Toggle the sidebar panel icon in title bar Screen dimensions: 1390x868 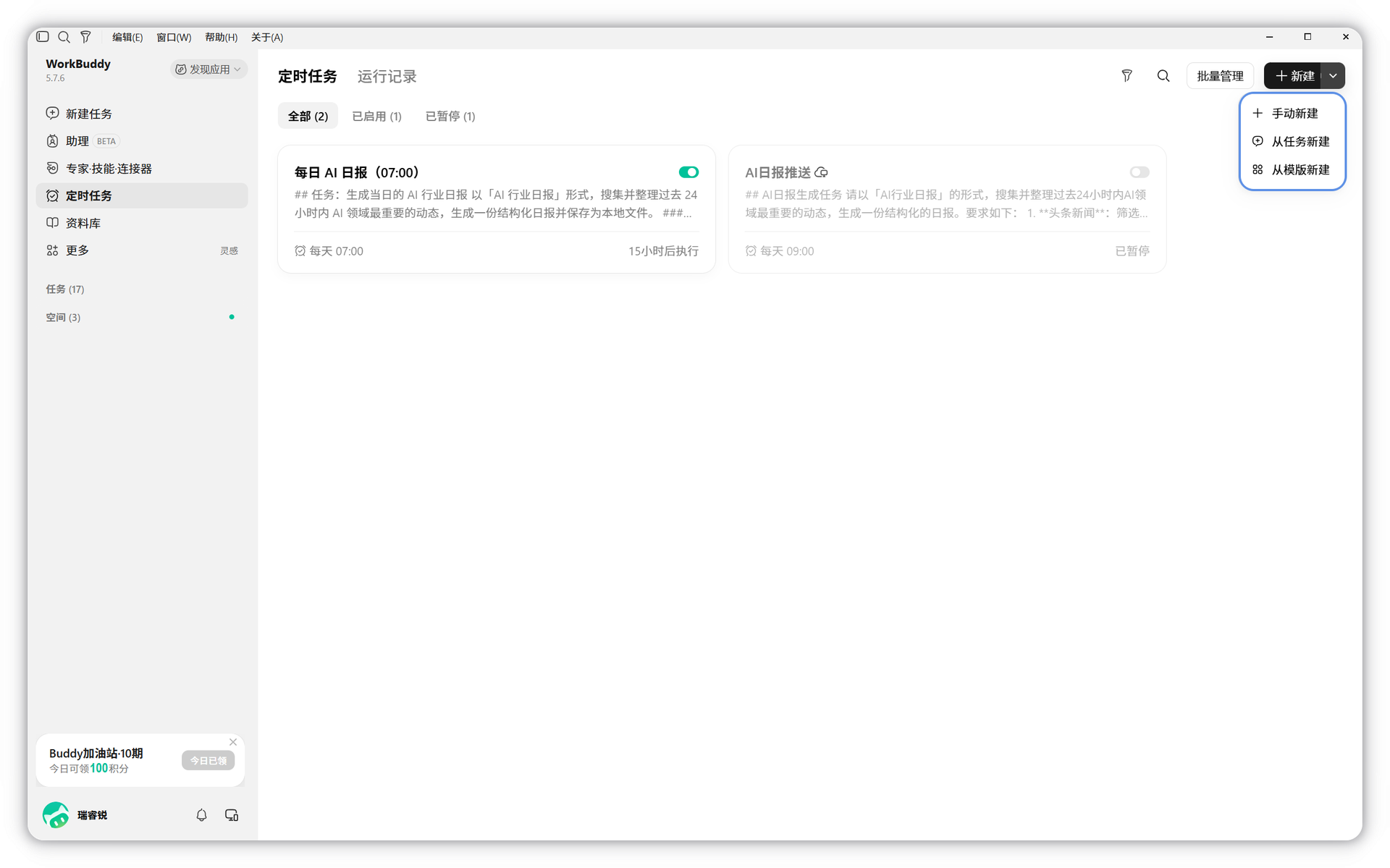click(x=43, y=37)
